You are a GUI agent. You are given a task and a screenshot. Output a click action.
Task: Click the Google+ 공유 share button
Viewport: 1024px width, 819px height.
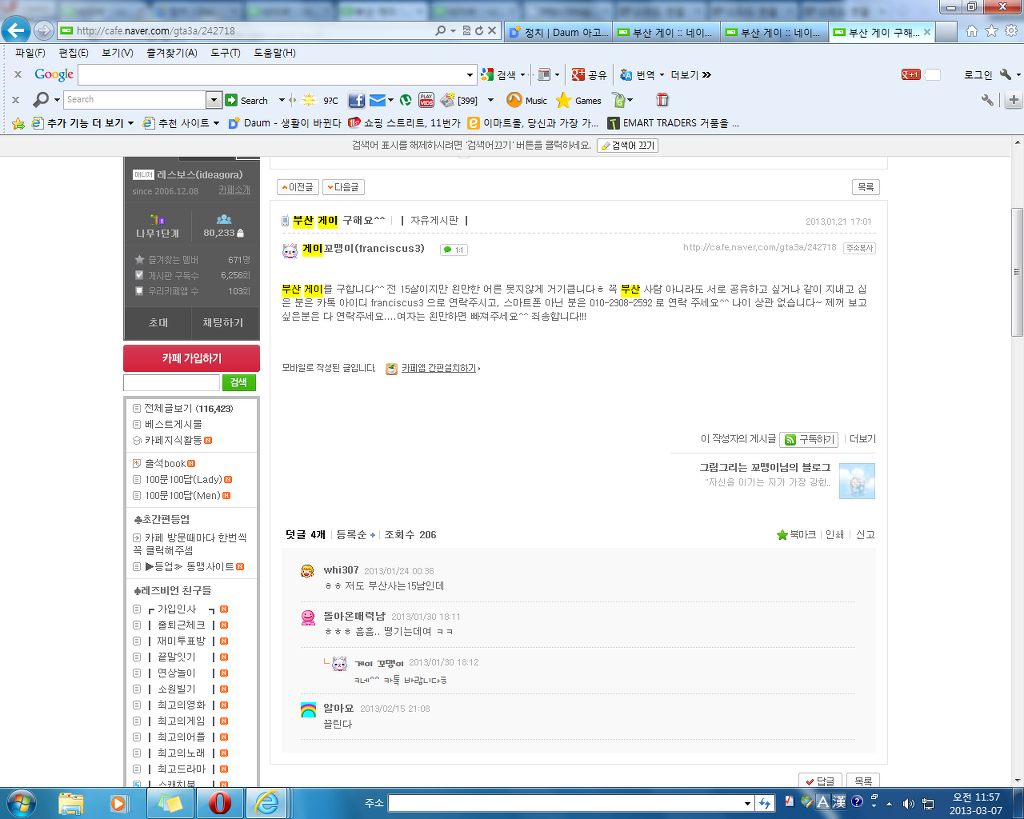589,75
